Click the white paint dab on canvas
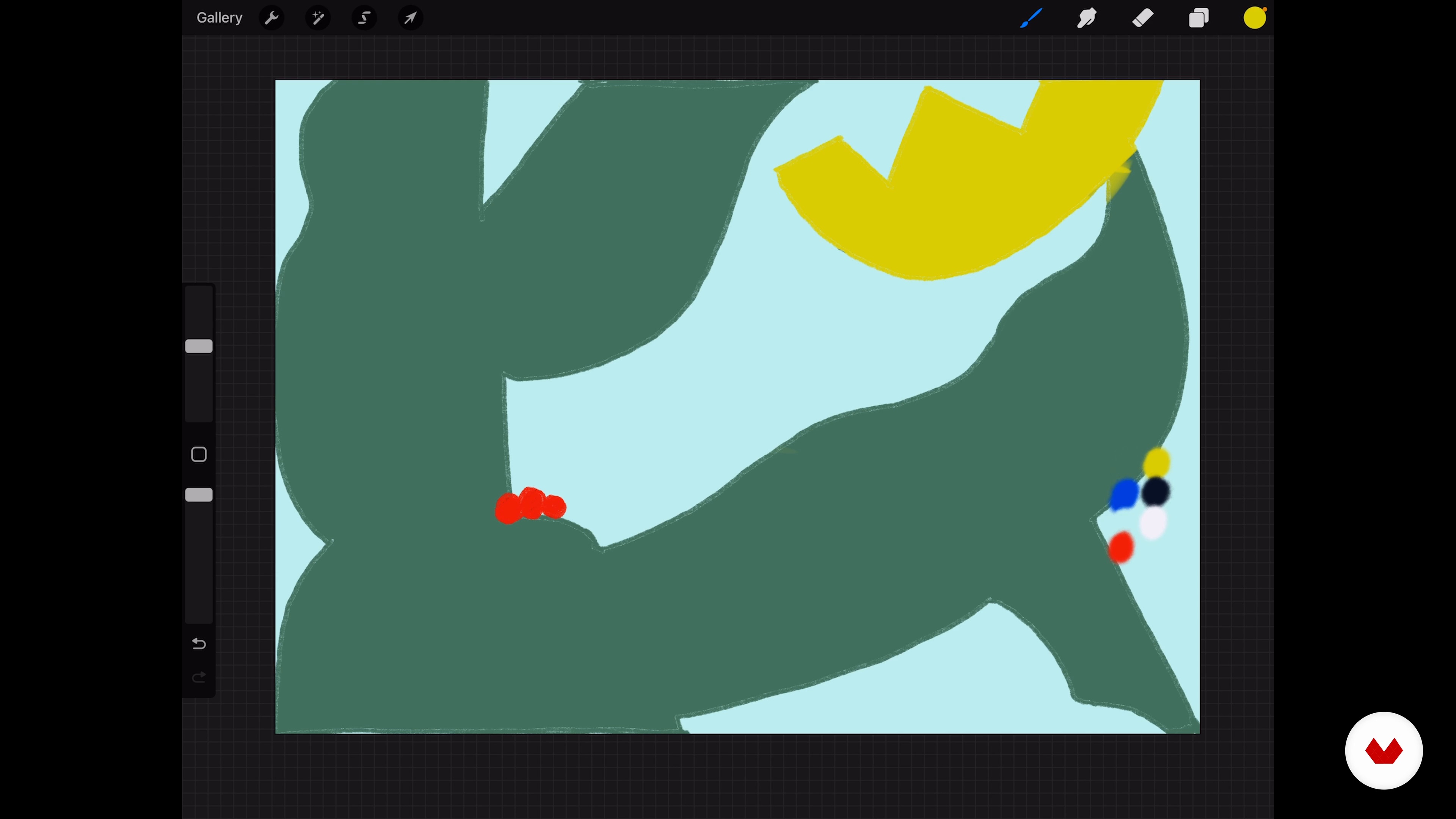1456x819 pixels. tap(1153, 523)
